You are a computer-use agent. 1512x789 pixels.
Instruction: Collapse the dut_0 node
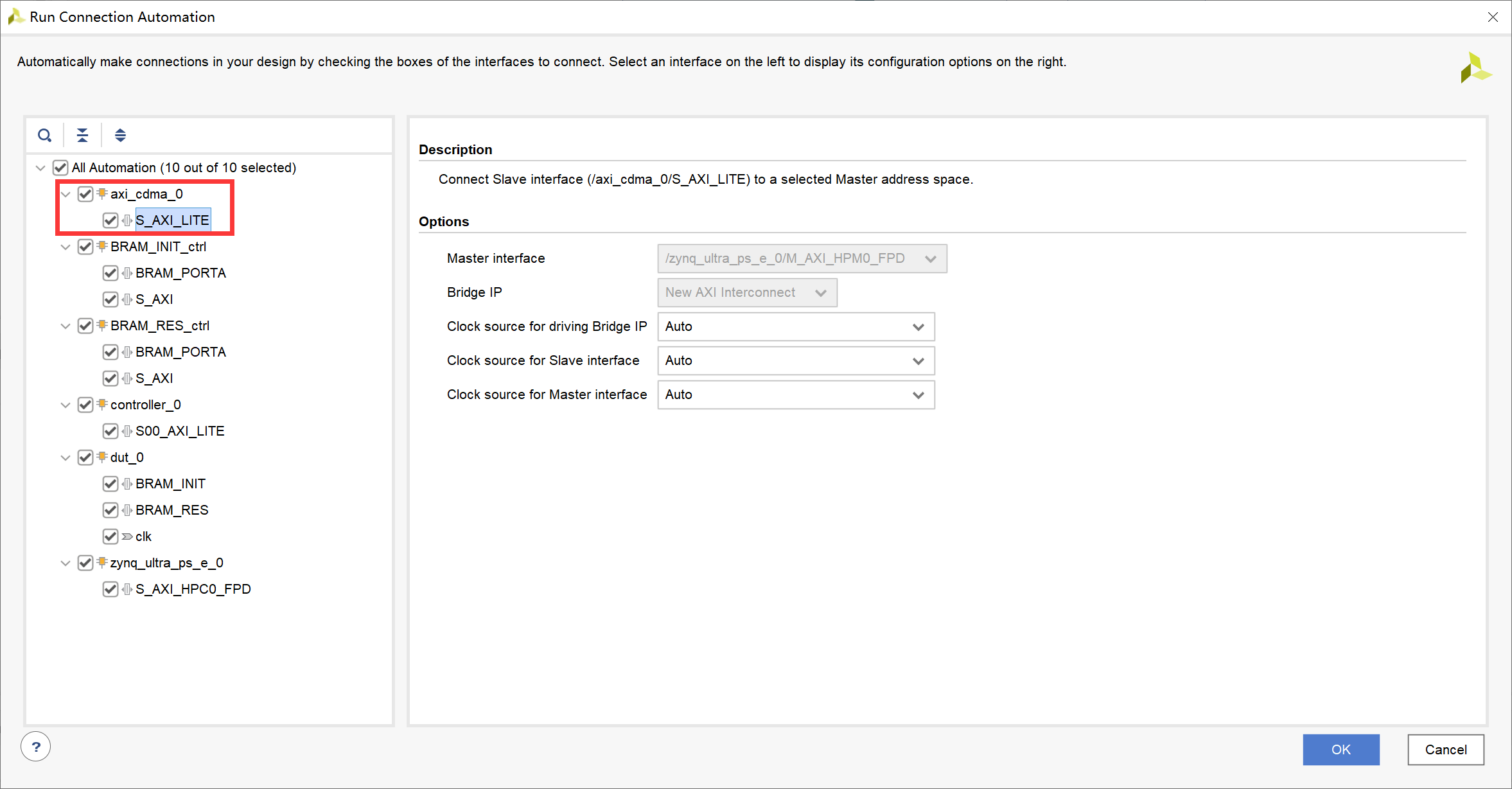click(66, 457)
